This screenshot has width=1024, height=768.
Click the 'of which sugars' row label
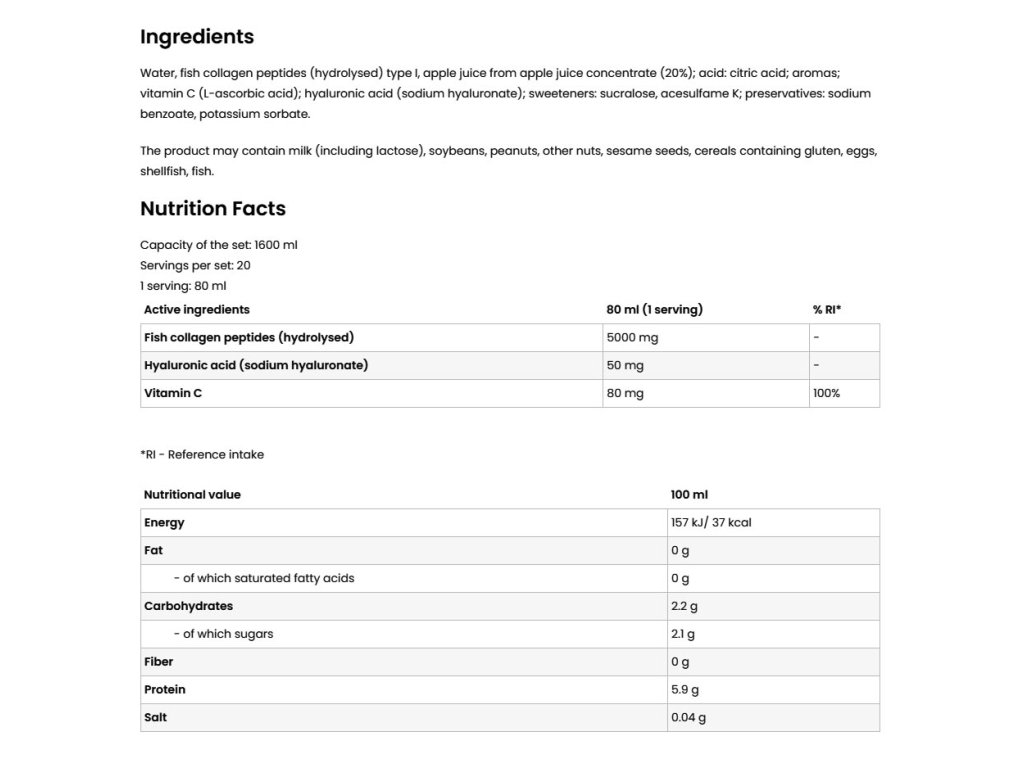pyautogui.click(x=223, y=634)
